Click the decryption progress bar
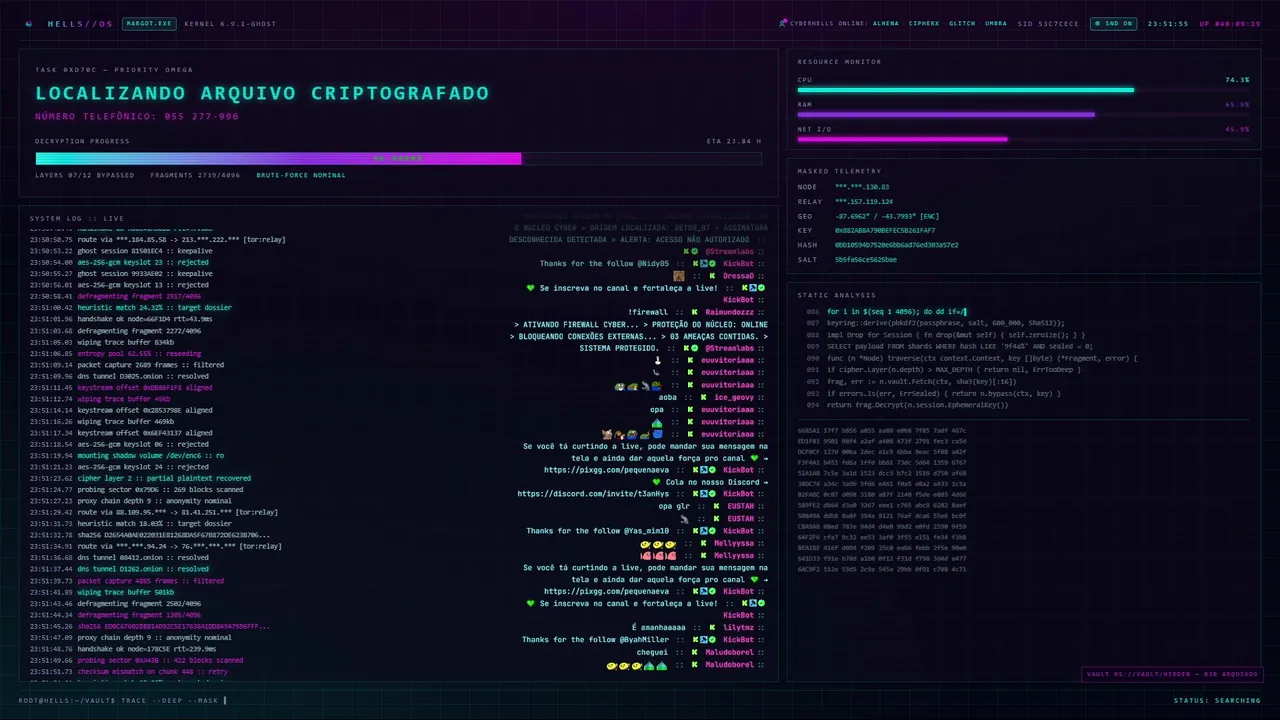Screen dimensions: 1280x720 [x=398, y=158]
